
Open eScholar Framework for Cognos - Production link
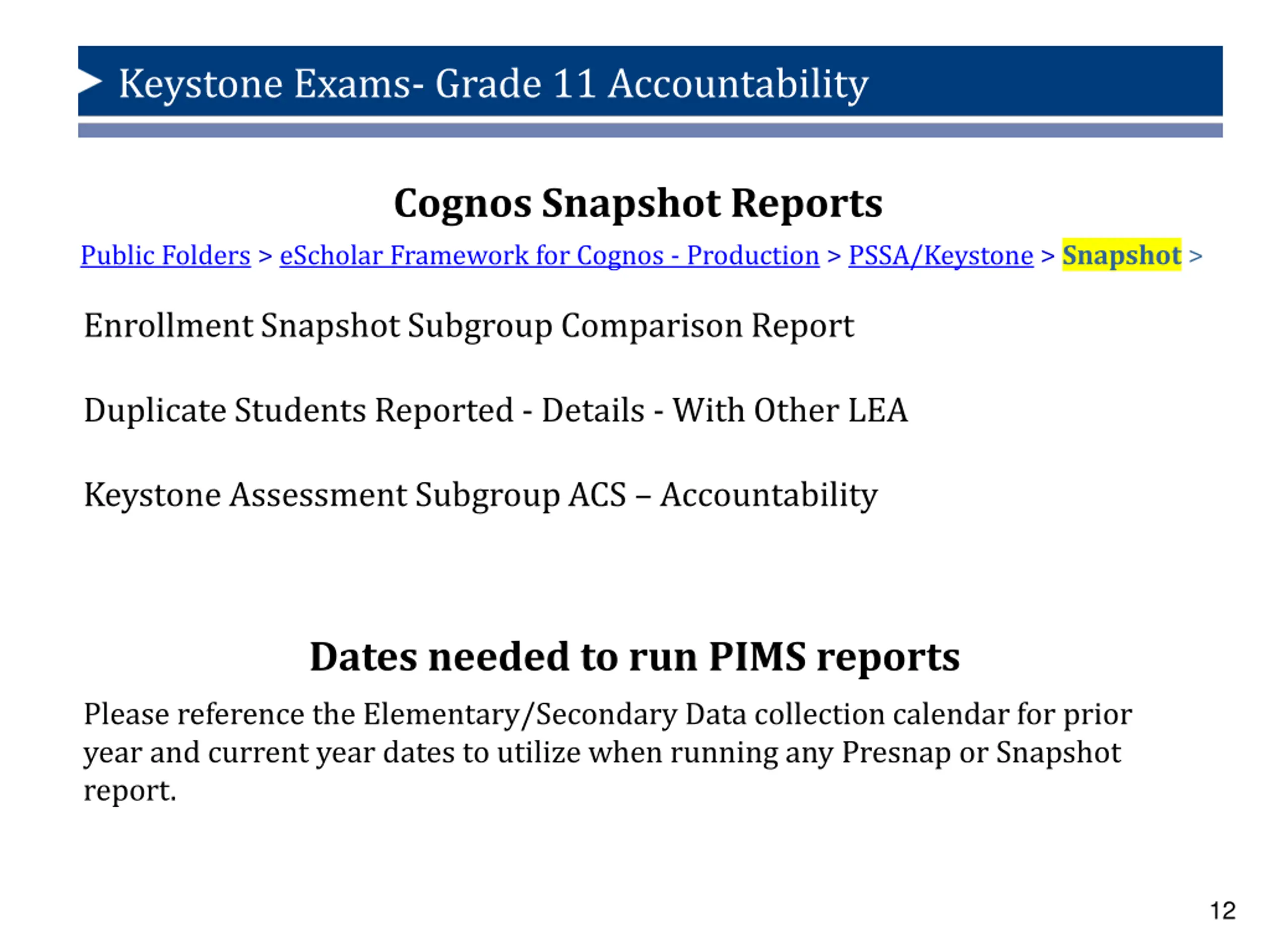click(550, 255)
